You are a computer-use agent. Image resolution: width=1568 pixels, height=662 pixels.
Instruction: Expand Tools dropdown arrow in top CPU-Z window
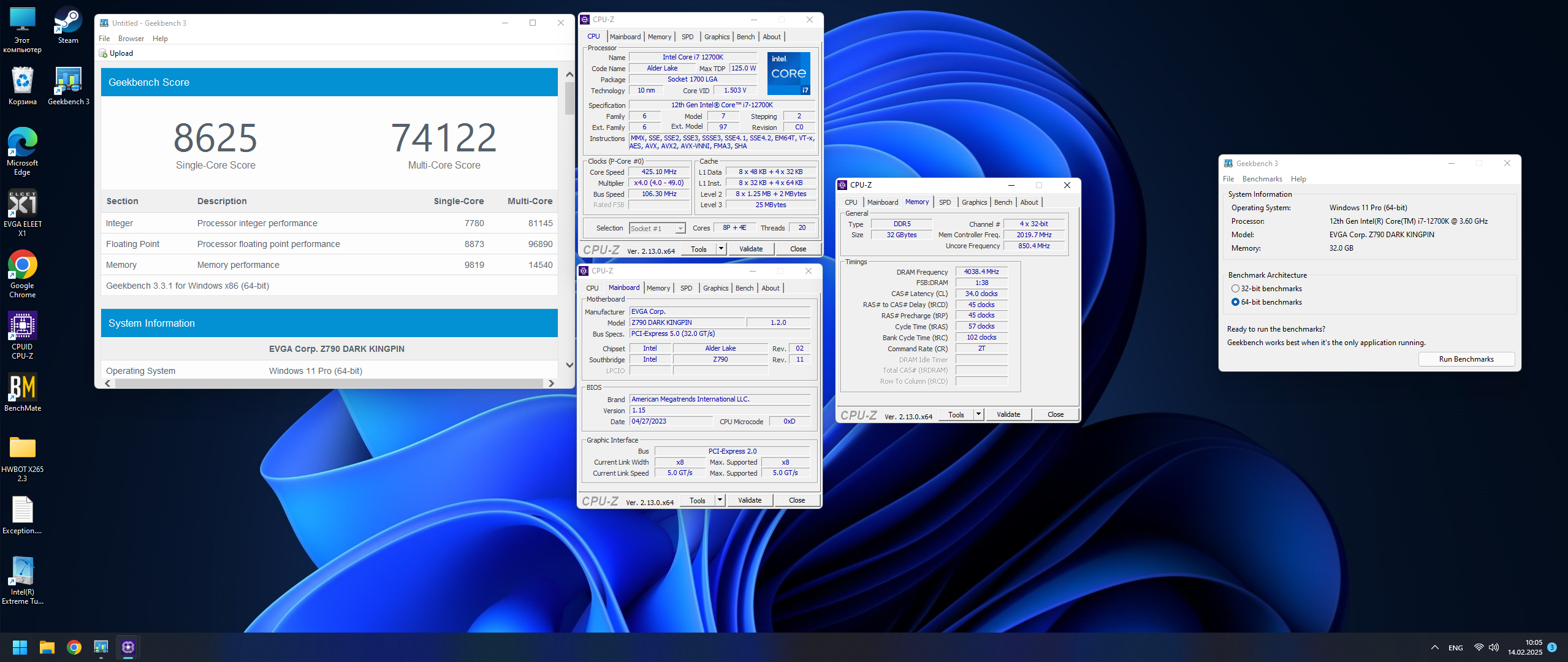pyautogui.click(x=721, y=249)
